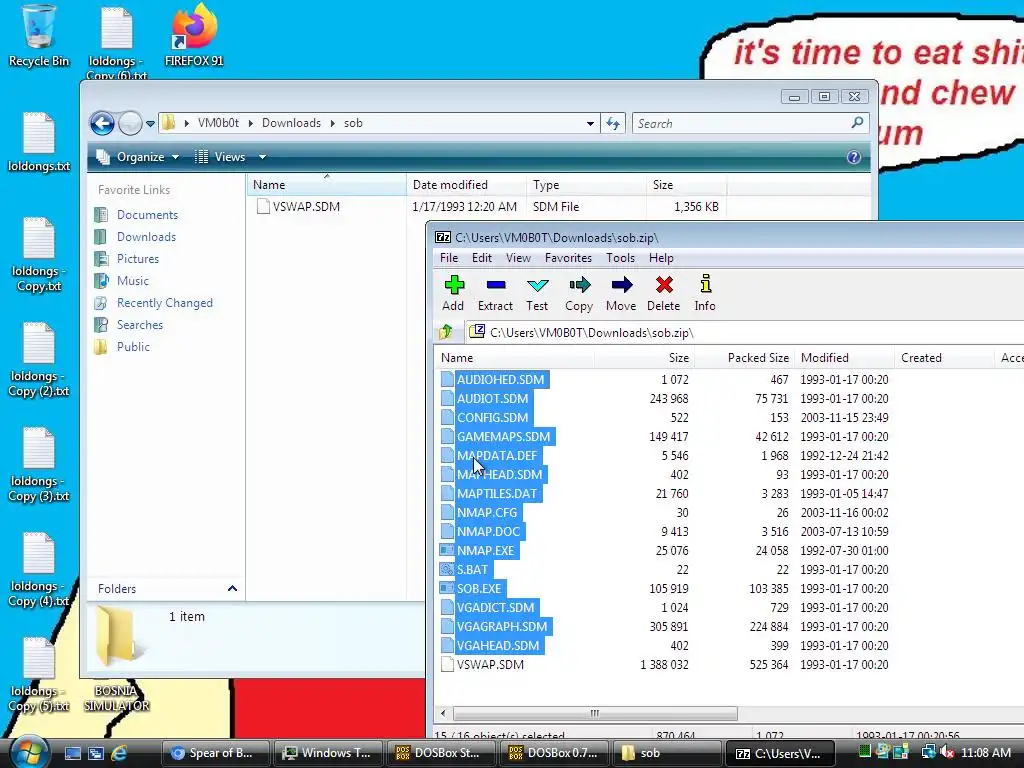
Task: Click the Explorer Forward arrow button
Action: 131,123
